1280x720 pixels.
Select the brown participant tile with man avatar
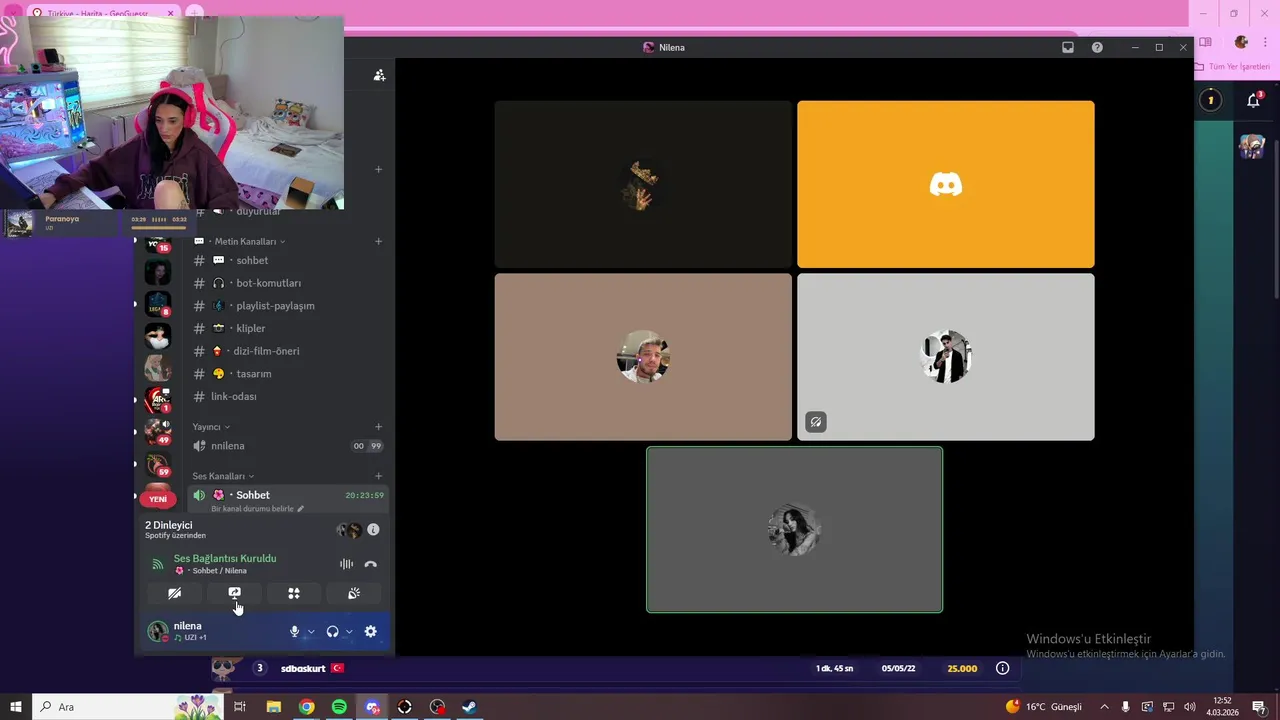coord(643,357)
